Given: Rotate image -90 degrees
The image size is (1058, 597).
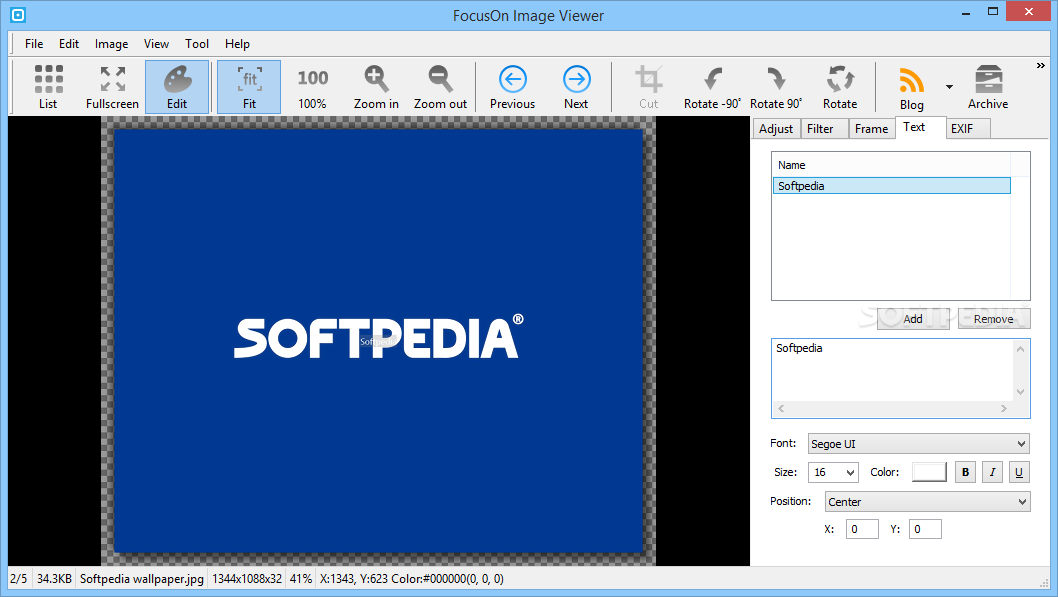Looking at the screenshot, I should [712, 87].
